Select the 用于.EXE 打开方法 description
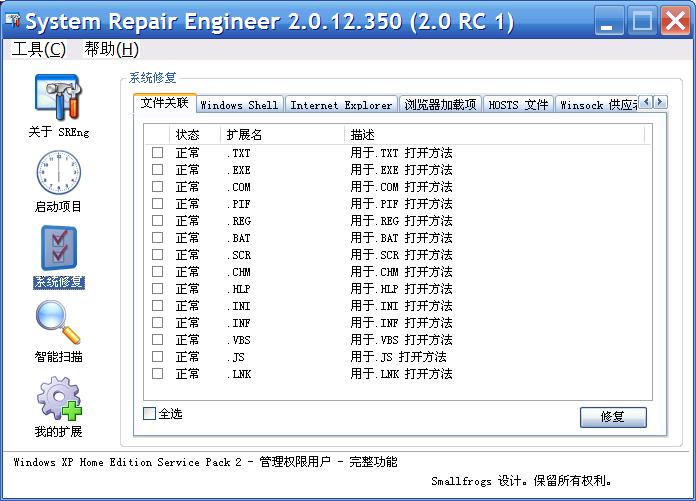 click(401, 170)
